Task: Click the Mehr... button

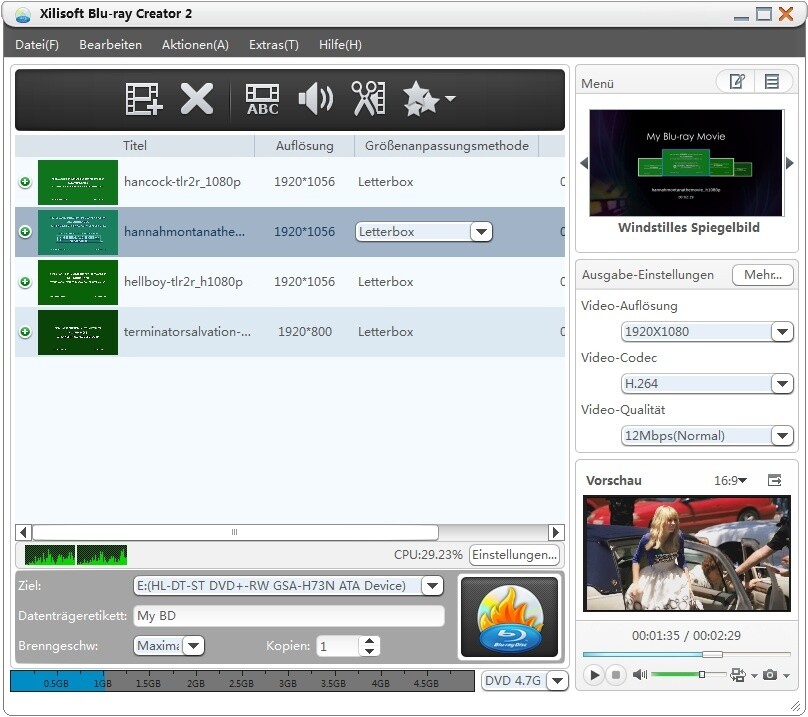Action: [763, 275]
